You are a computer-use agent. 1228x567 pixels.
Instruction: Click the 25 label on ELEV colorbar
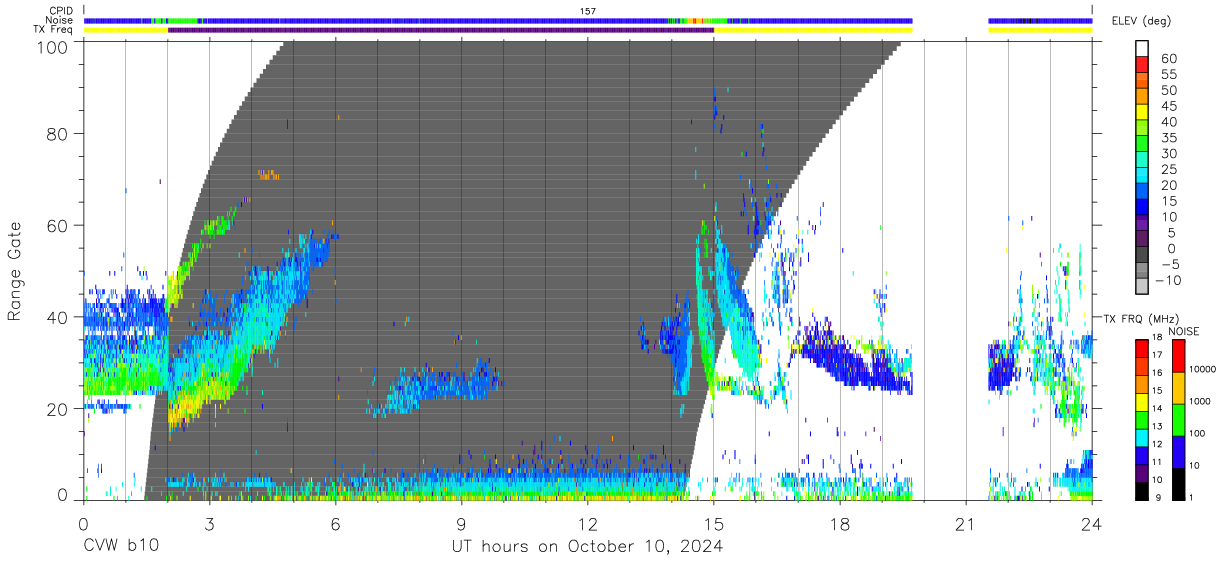tap(1169, 170)
